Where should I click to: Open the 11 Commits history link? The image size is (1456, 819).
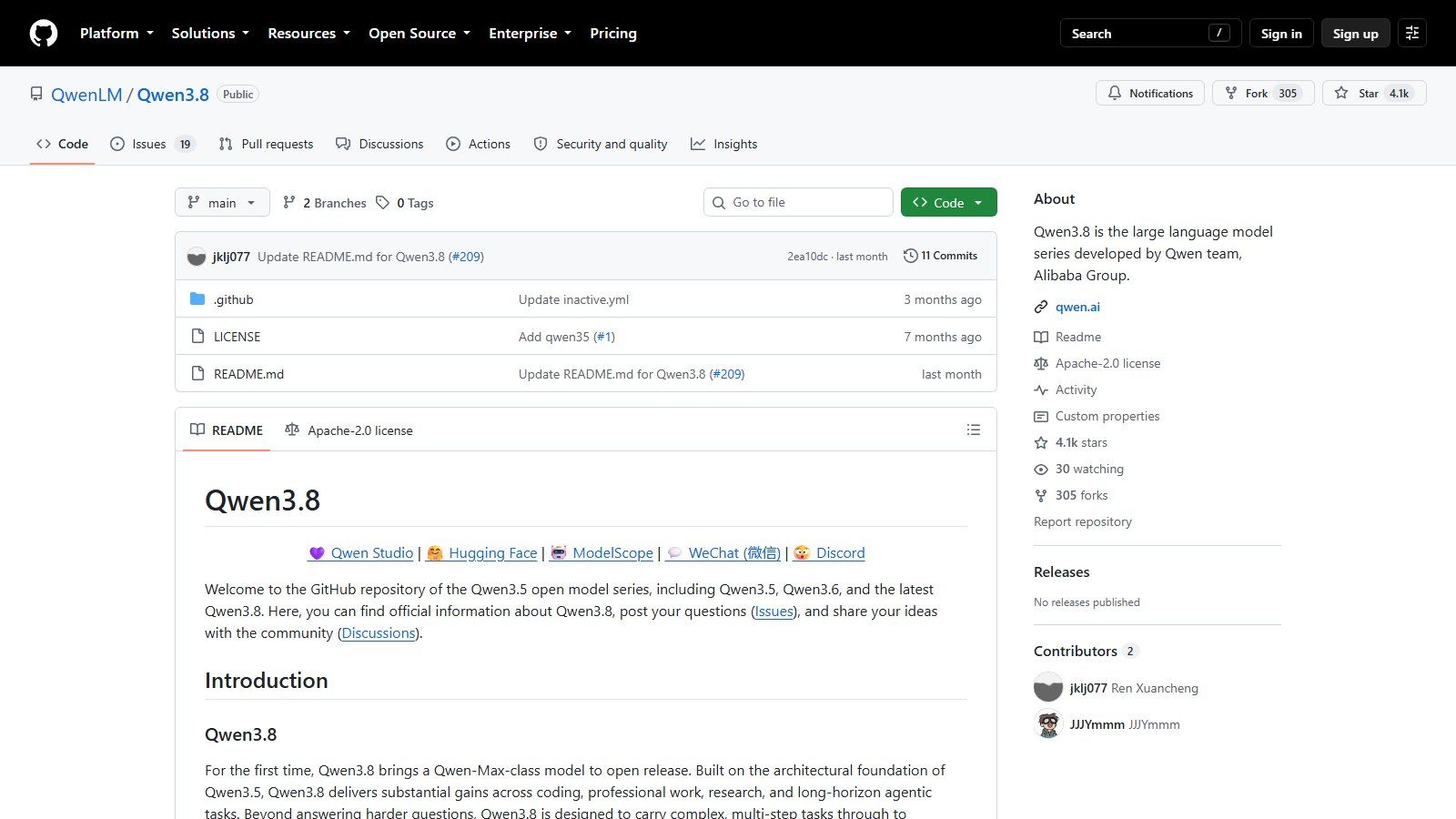[940, 256]
